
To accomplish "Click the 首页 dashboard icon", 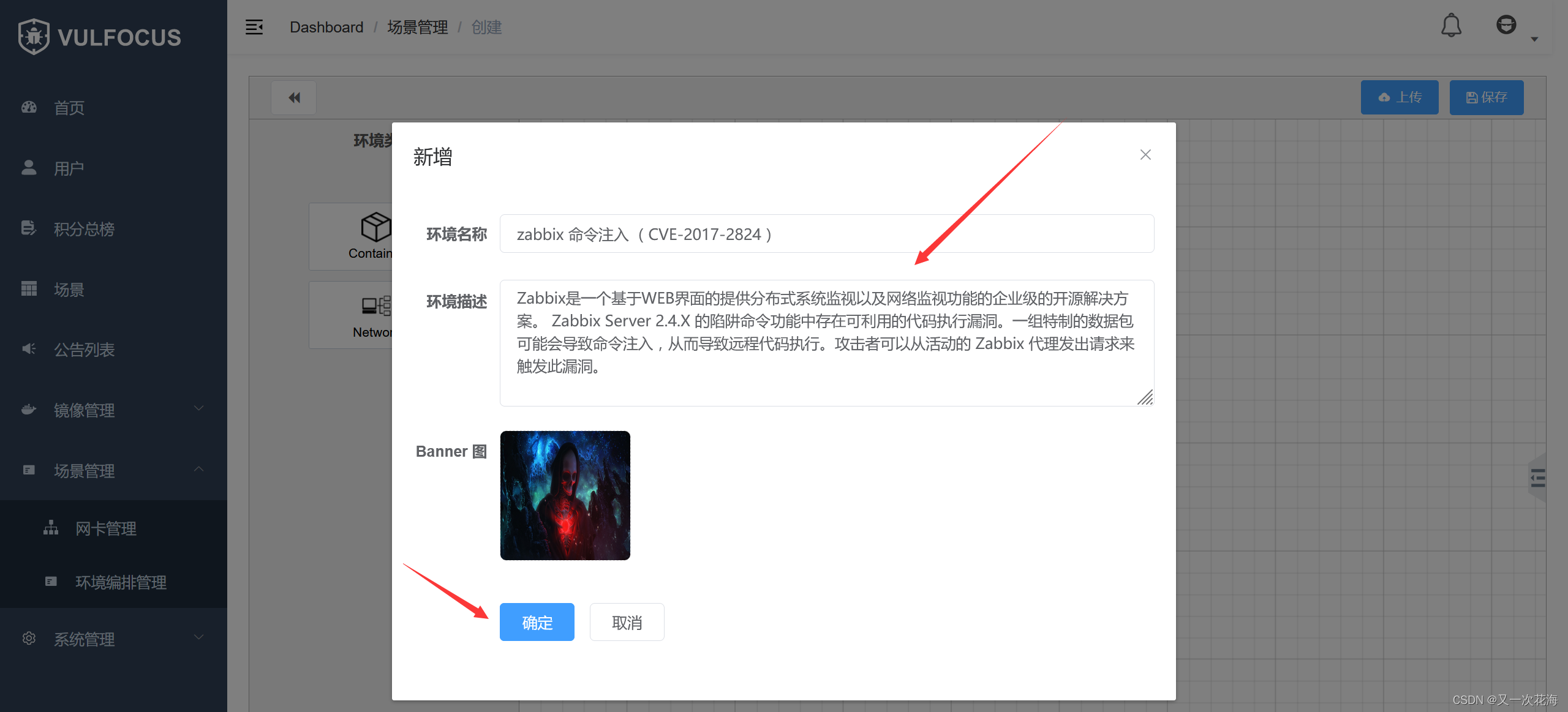I will coord(29,107).
